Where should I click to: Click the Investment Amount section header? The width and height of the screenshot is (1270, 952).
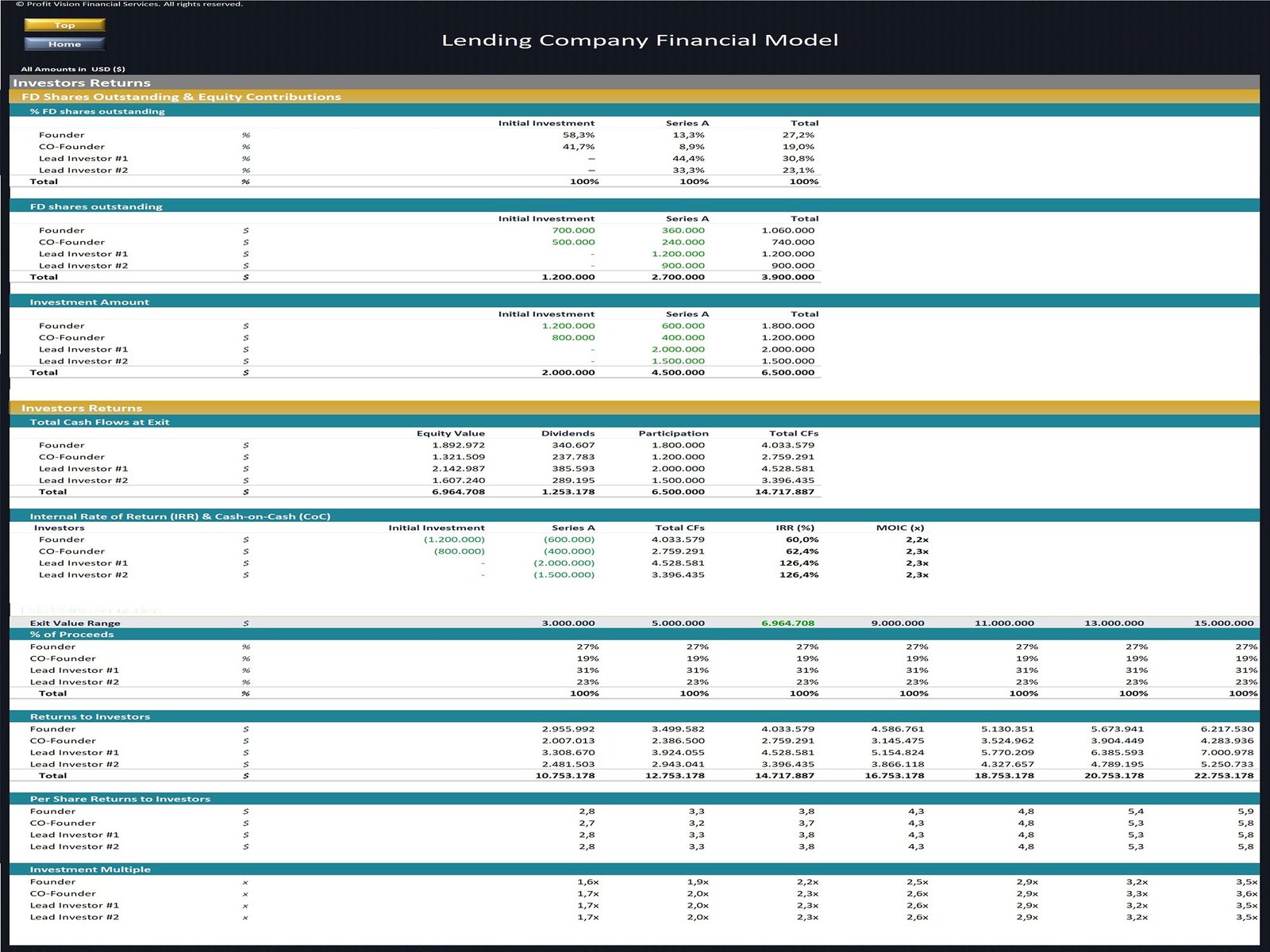89,302
